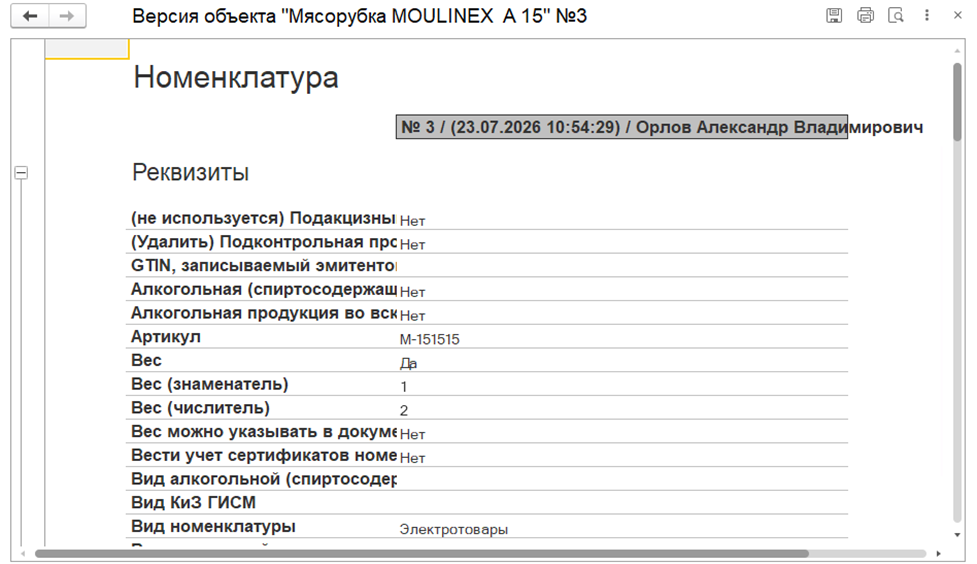Viewport: 977px width, 564px height.
Task: Click the horizontal scrollbar left arrow
Action: click(x=23, y=553)
